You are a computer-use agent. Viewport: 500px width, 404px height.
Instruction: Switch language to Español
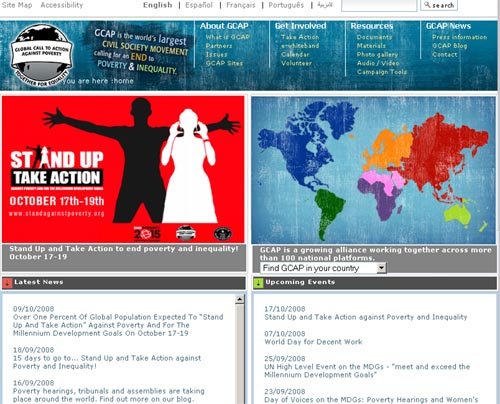199,5
